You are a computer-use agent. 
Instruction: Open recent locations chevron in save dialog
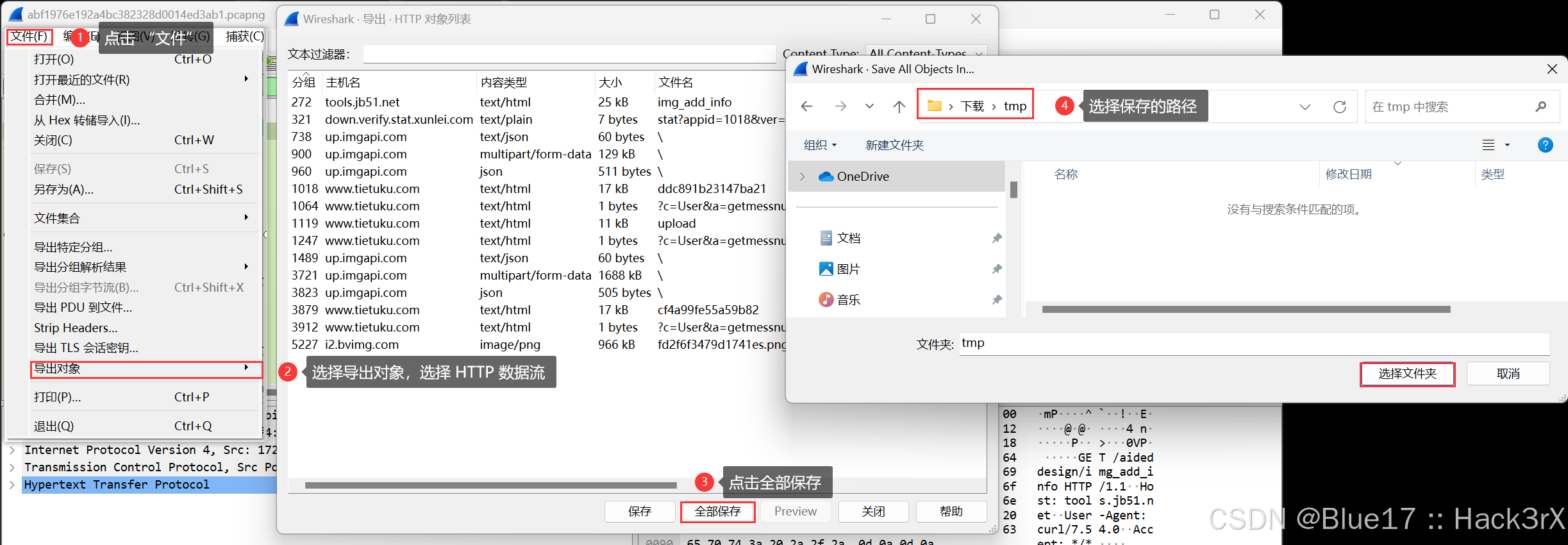pos(869,106)
